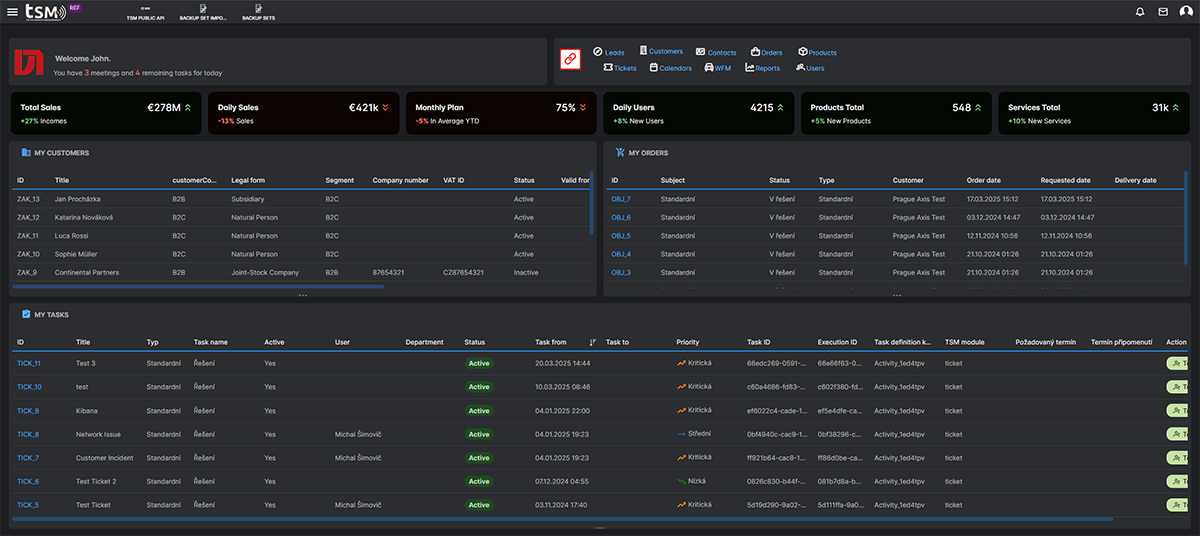Expand the My Customers panel resize handle
This screenshot has width=1200, height=536.
[303, 296]
